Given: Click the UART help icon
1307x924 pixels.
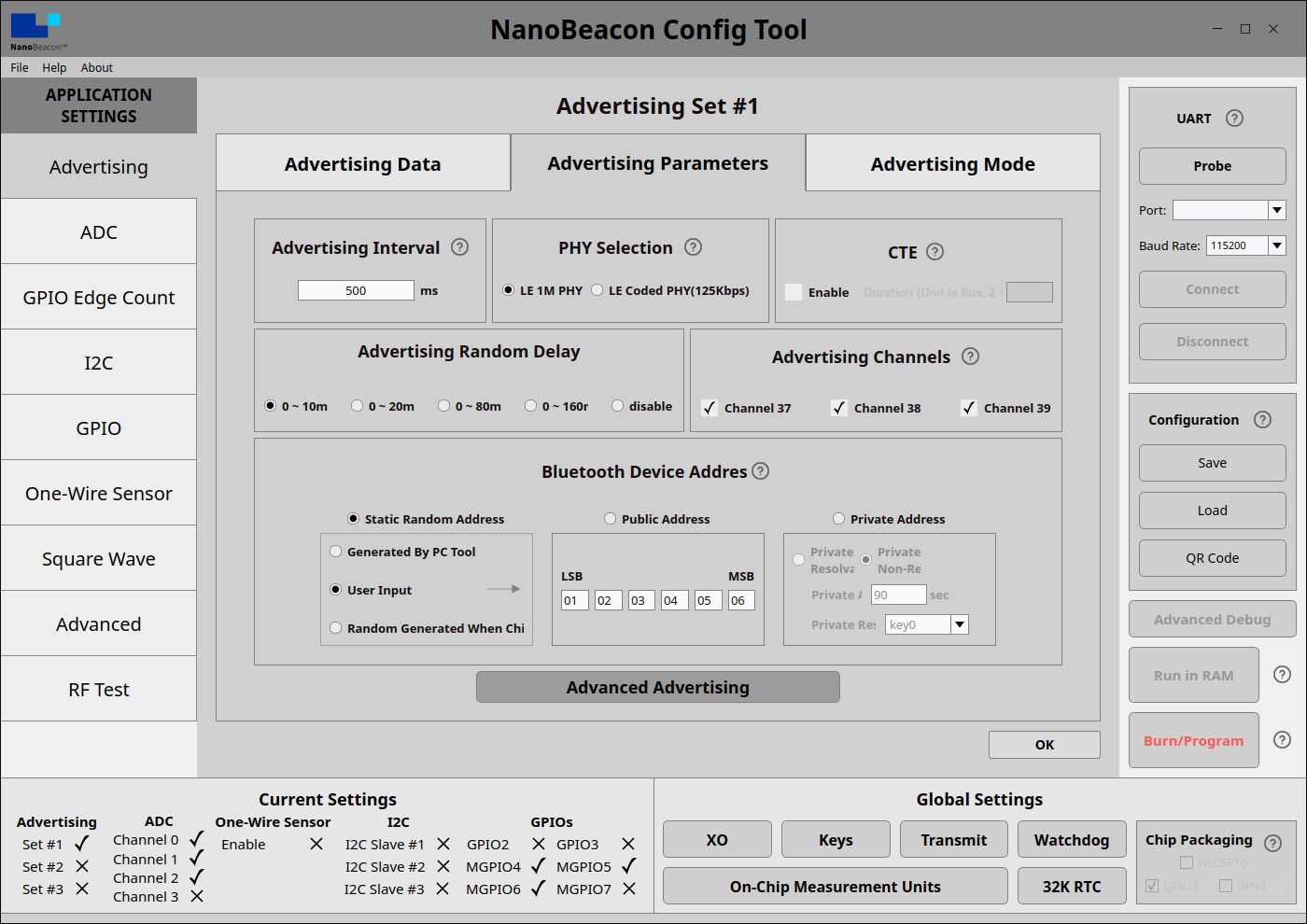Looking at the screenshot, I should (1234, 119).
